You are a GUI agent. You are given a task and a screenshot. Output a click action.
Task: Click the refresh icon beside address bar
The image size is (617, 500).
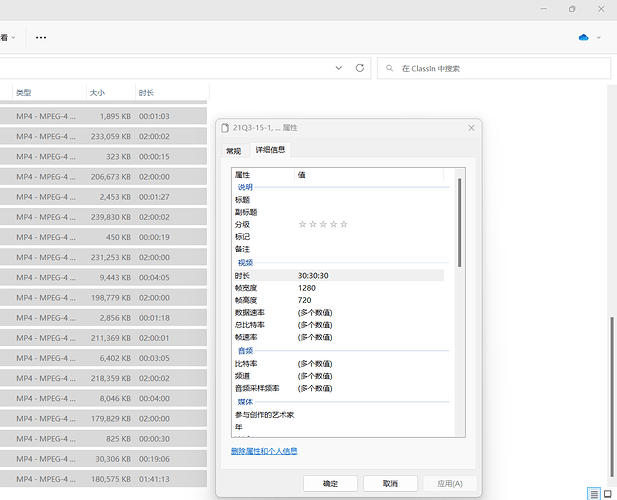click(x=360, y=68)
